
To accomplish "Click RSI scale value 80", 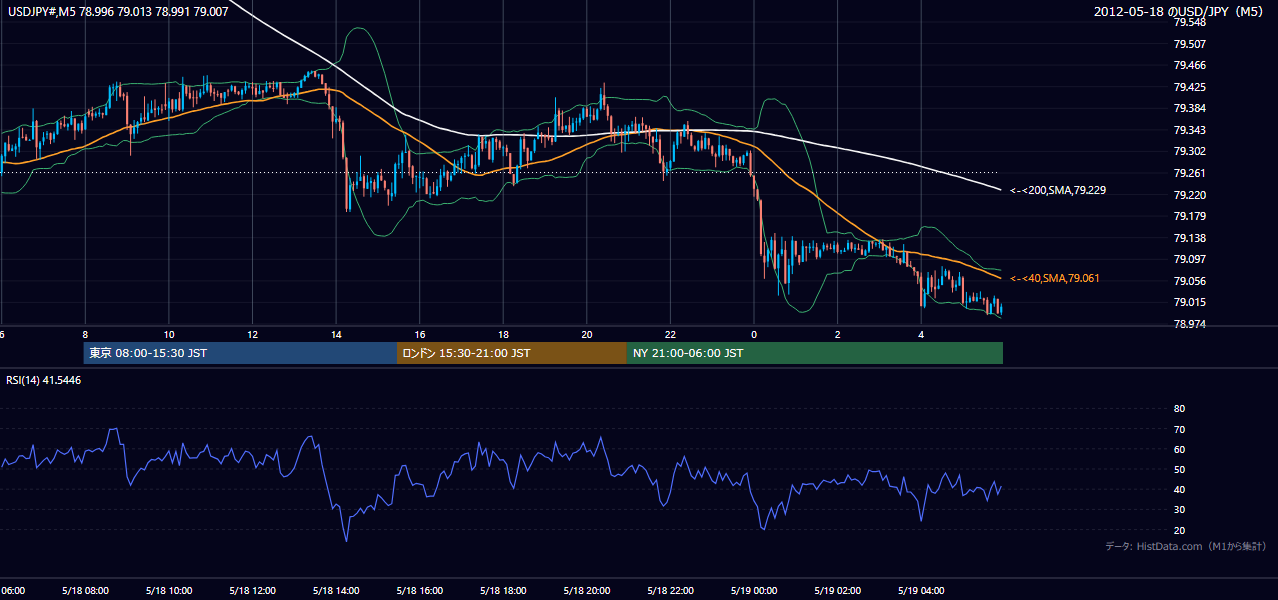I will (x=1179, y=409).
